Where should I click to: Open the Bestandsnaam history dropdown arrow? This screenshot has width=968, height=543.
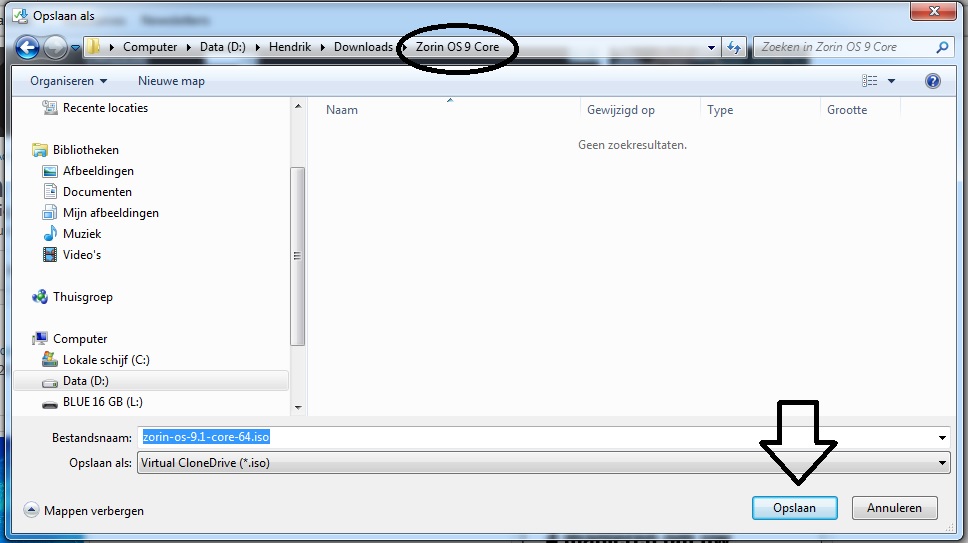click(942, 437)
